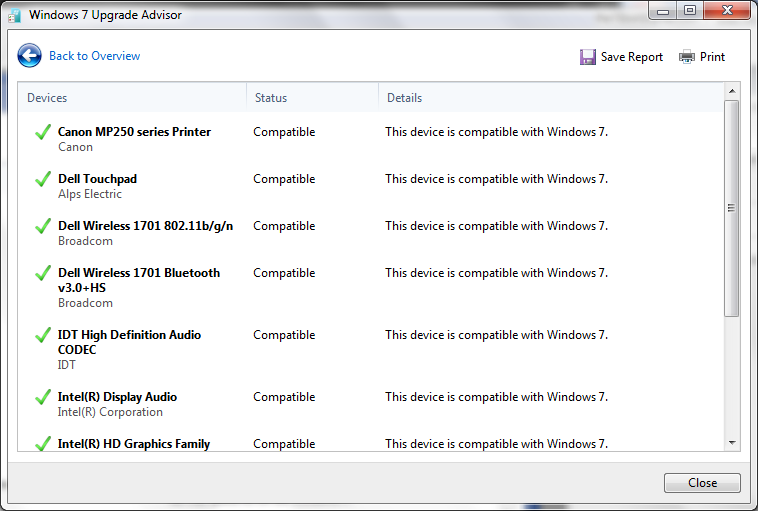The height and width of the screenshot is (511, 758).
Task: Click the vertical scrollbar thumb
Action: tap(732, 208)
